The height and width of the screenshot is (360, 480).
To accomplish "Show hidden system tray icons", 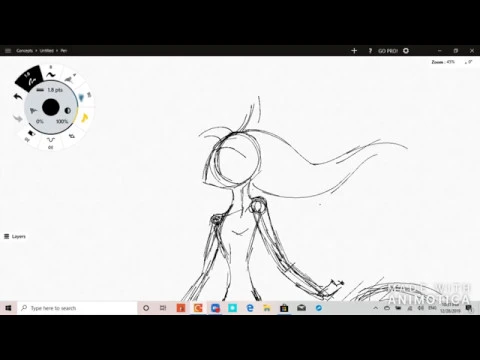I will [375, 308].
